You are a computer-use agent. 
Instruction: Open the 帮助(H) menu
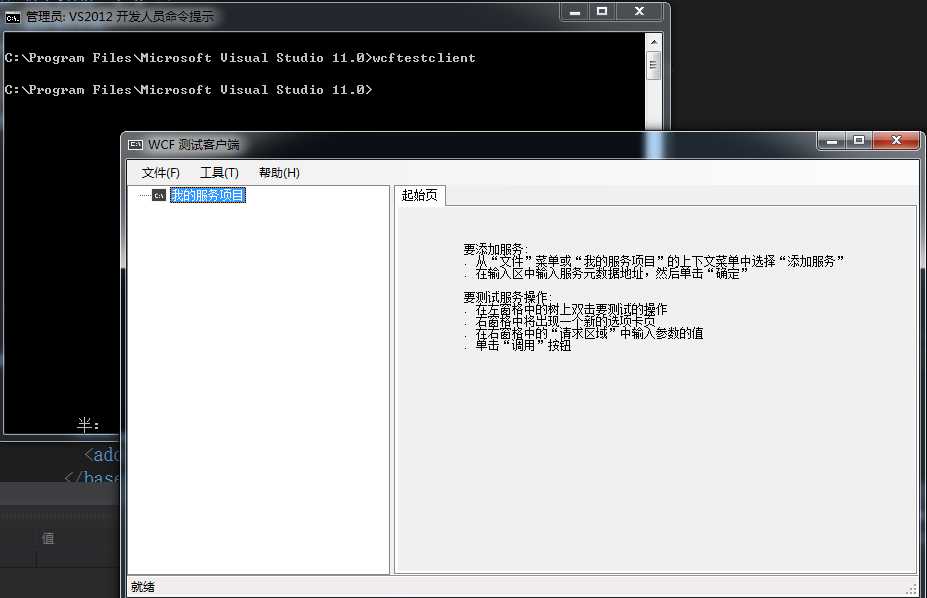(x=279, y=173)
